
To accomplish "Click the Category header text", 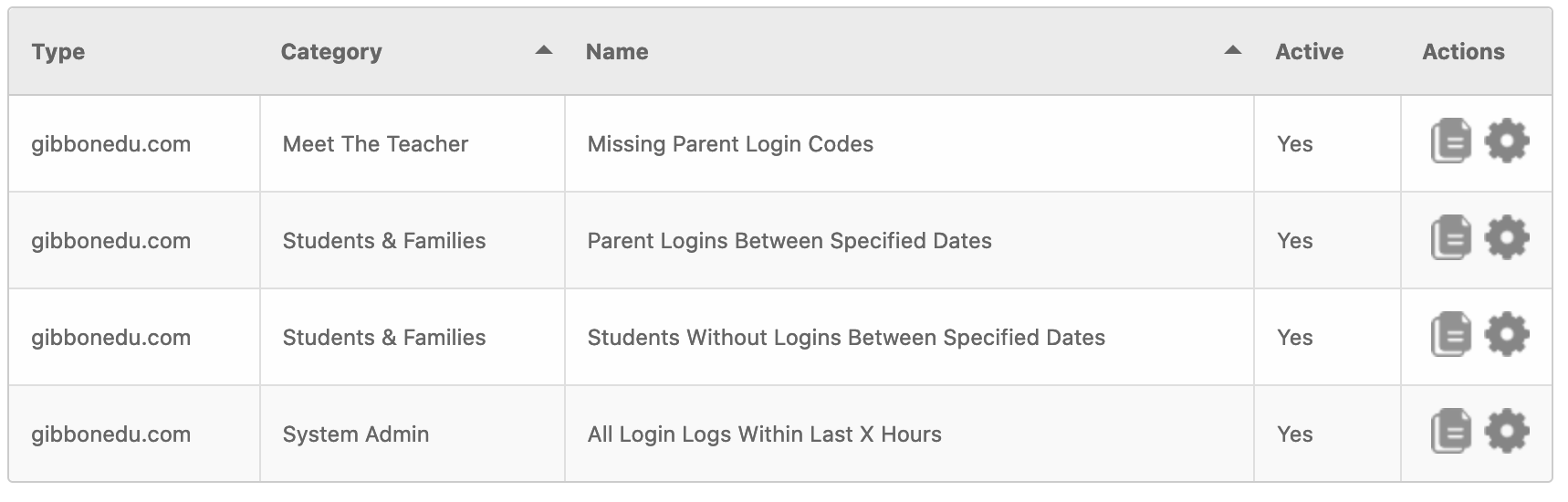I will point(331,52).
